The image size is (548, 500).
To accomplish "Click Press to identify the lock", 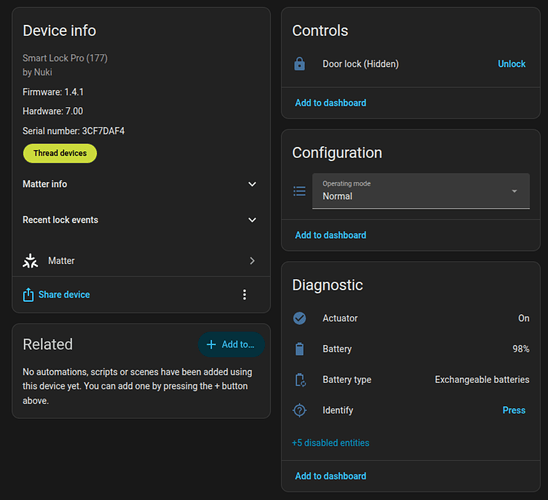I will pyautogui.click(x=514, y=410).
